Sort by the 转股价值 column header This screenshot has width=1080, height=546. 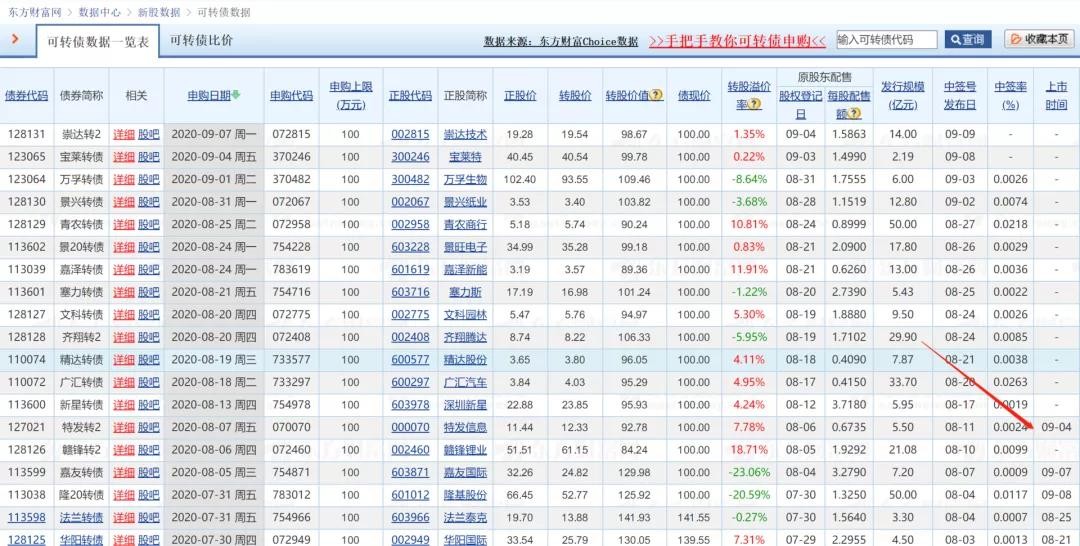tap(627, 96)
